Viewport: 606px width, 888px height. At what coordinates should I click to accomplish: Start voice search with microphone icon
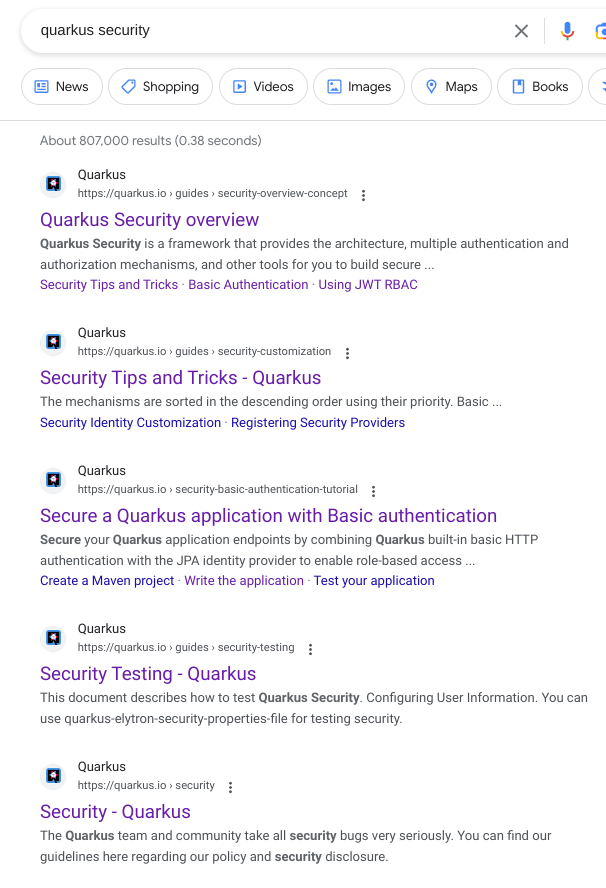pos(567,31)
